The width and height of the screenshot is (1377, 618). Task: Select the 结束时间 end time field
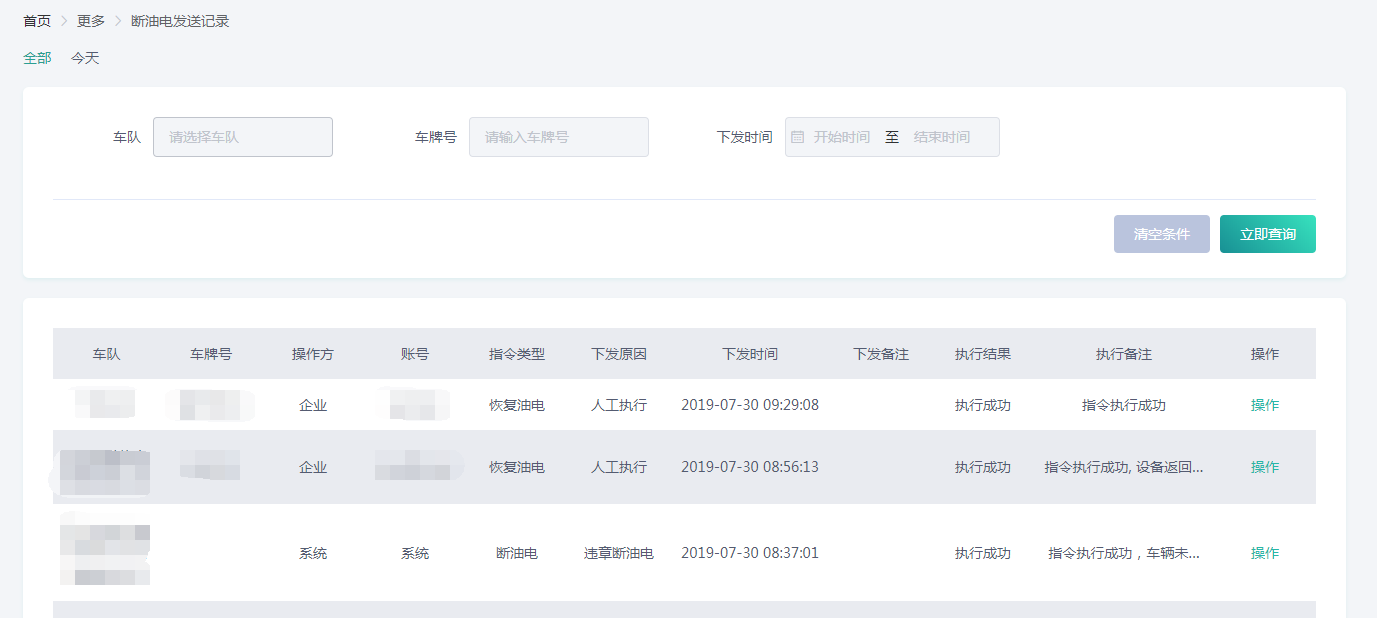[x=942, y=137]
